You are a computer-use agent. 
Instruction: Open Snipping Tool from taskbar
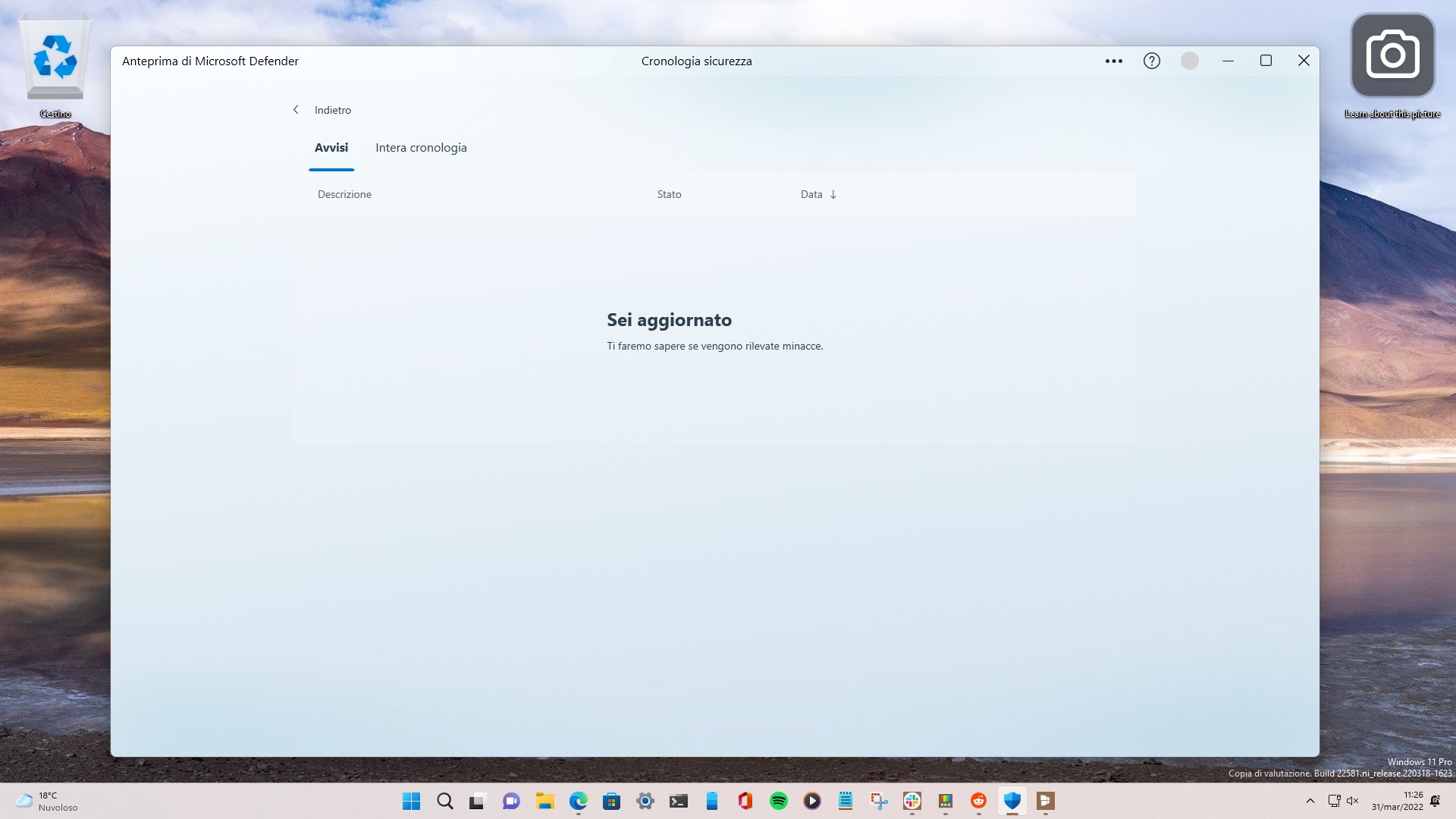coord(878,801)
